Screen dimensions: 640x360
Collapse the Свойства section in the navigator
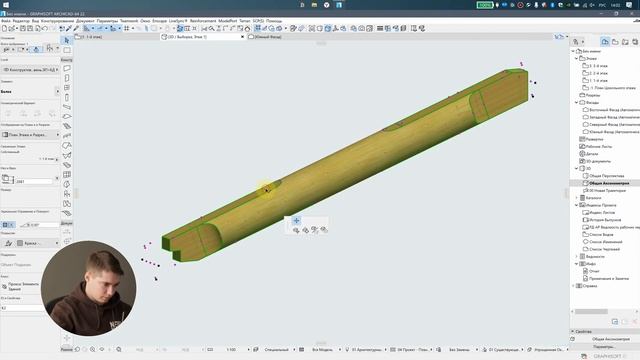(573, 331)
